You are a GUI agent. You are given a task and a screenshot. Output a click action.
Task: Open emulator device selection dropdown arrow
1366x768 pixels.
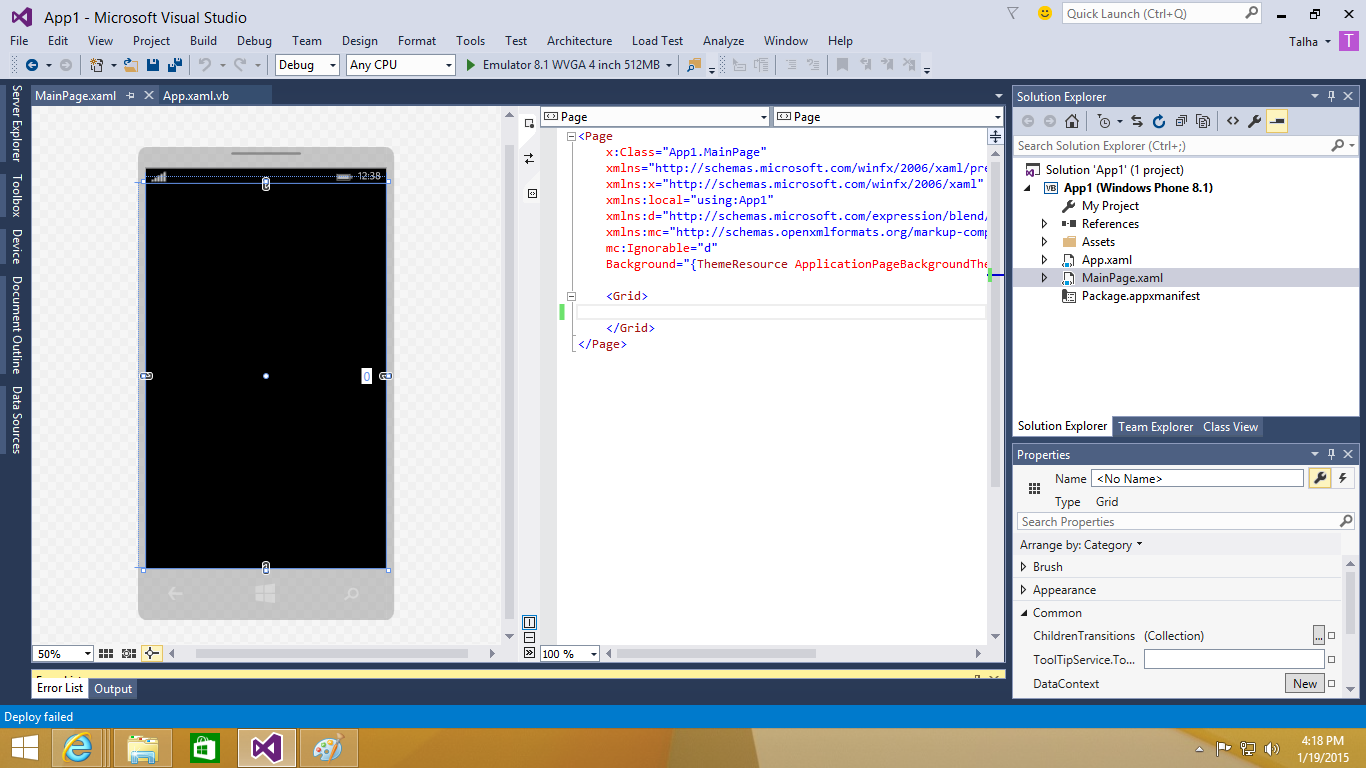(x=668, y=65)
